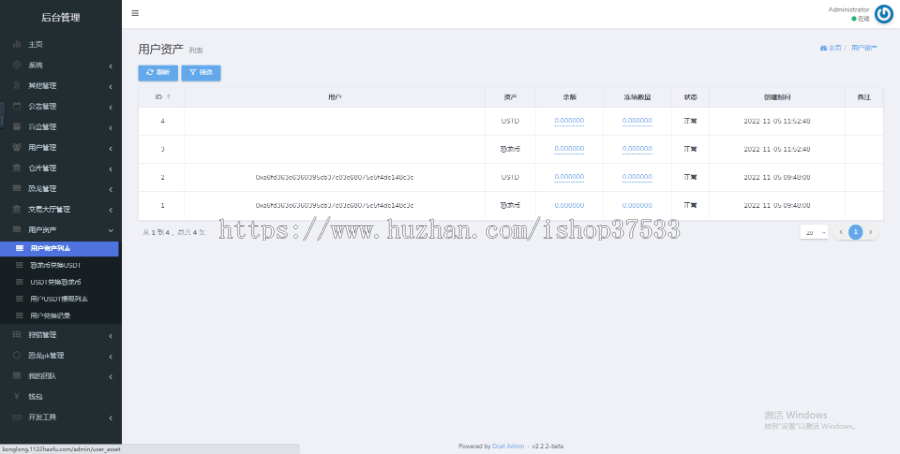This screenshot has height=454, width=900.
Task: Select the 用户资产列表 submenu item
Action: (x=59, y=249)
